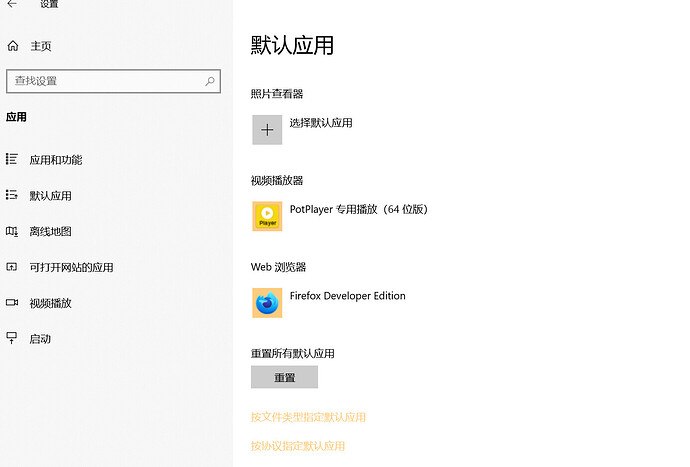
Task: Click the 默认应用 page heading
Action: pyautogui.click(x=292, y=45)
